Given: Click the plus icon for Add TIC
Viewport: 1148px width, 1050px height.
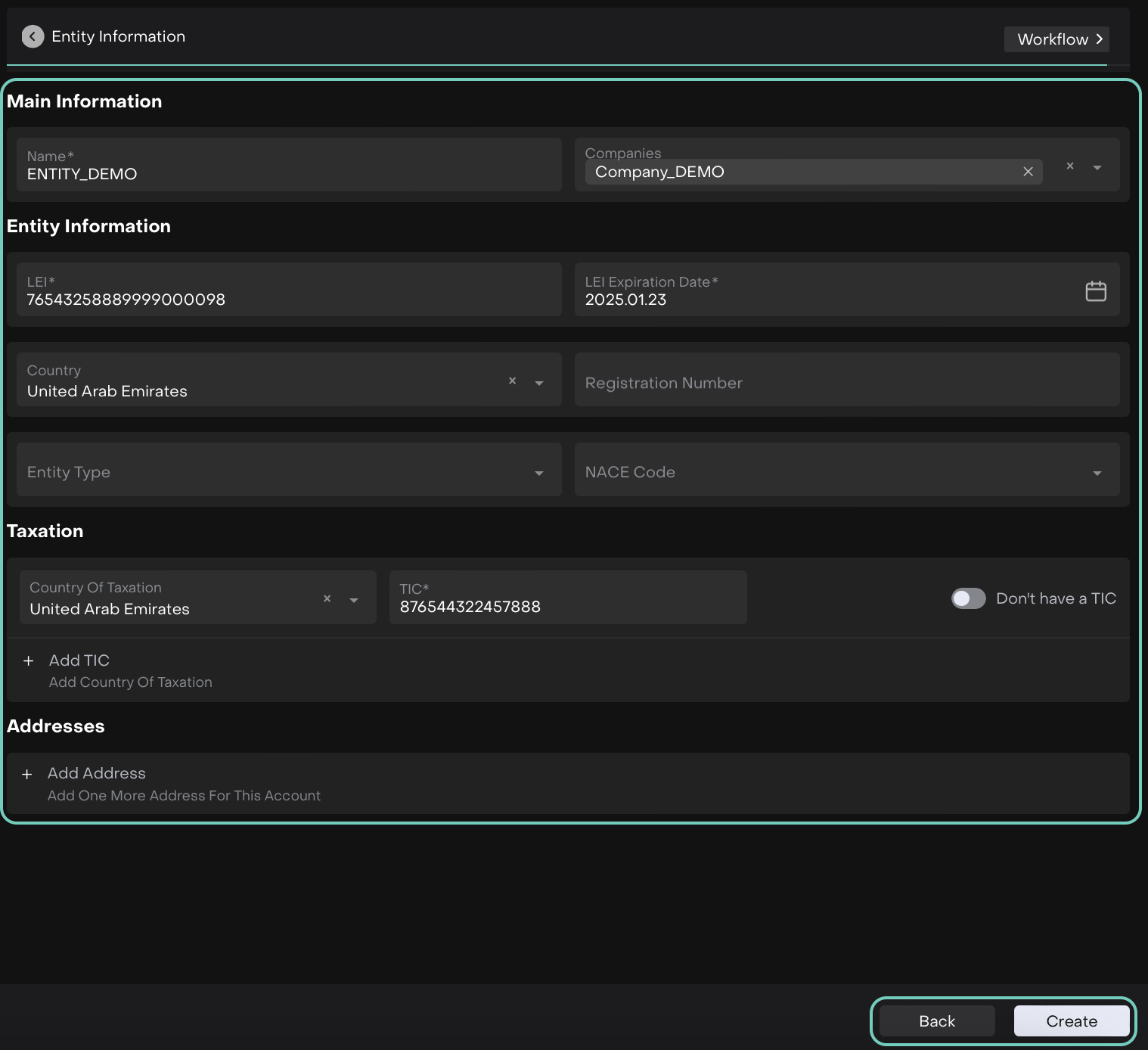Looking at the screenshot, I should 29,661.
